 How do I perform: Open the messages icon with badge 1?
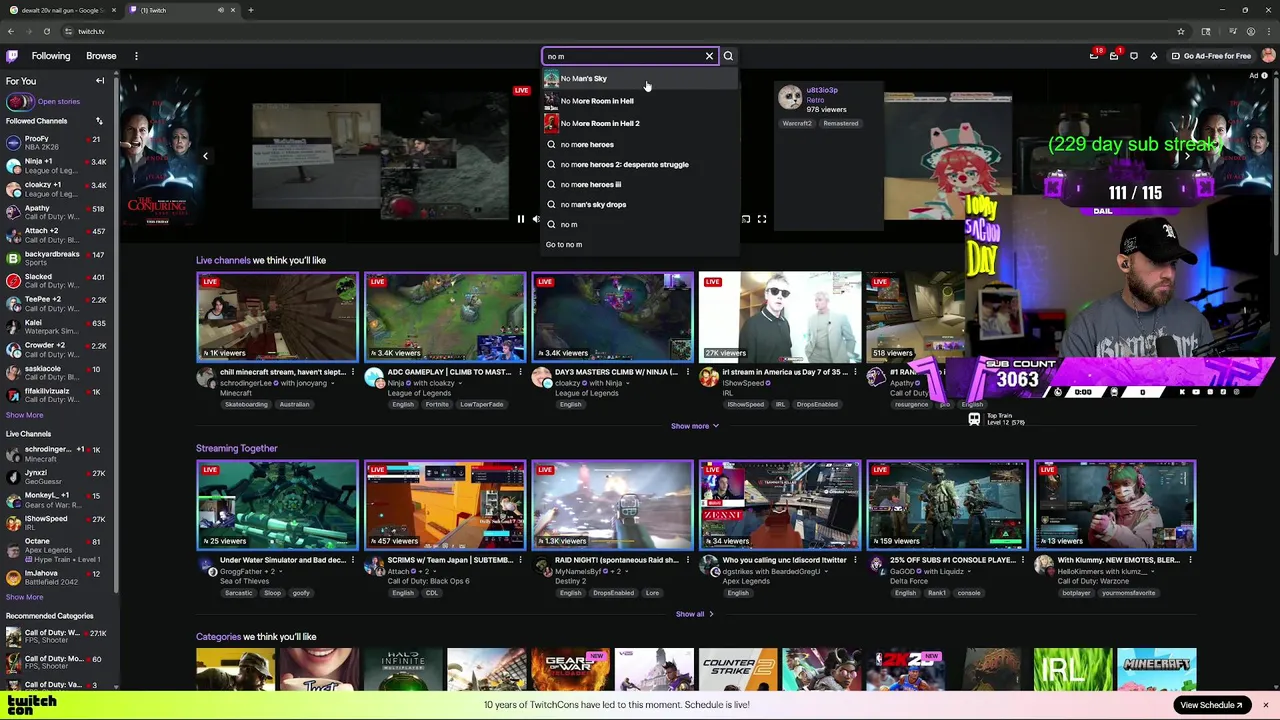pyautogui.click(x=1114, y=56)
